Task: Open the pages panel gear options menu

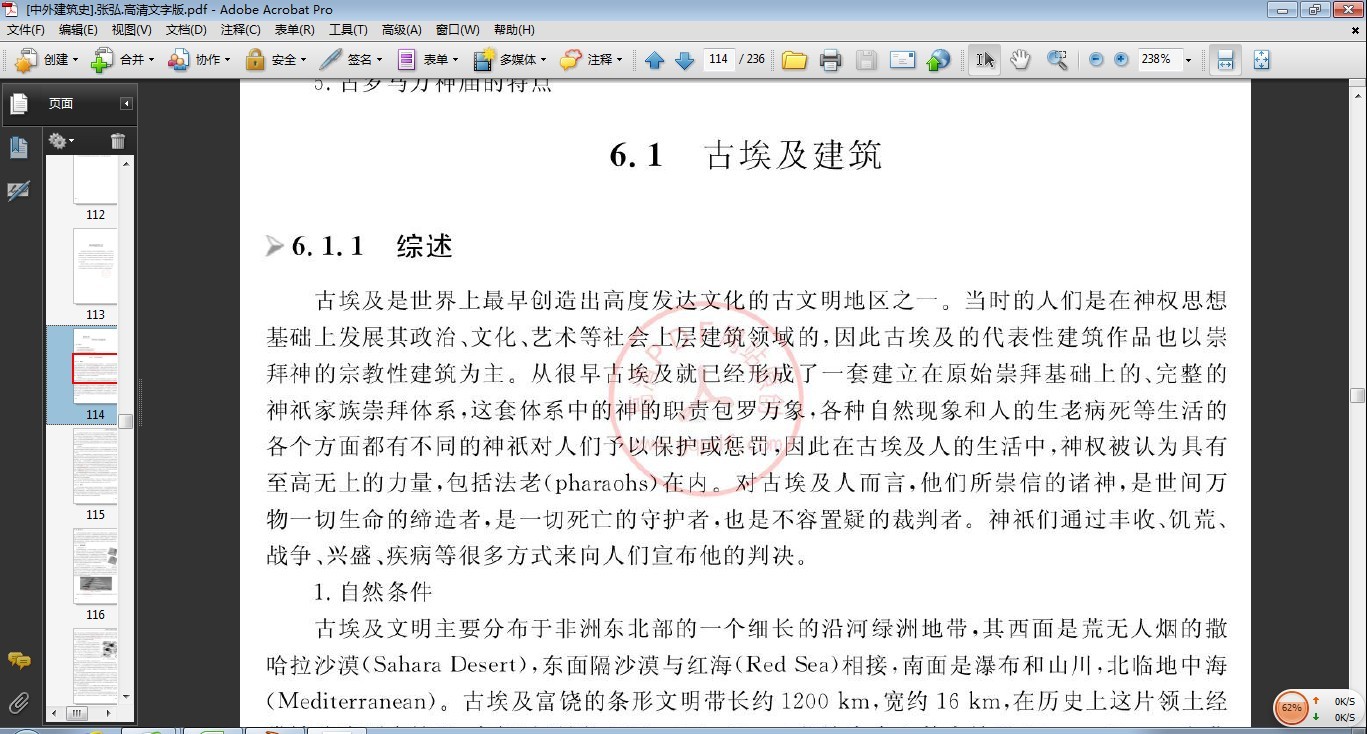Action: coord(61,141)
